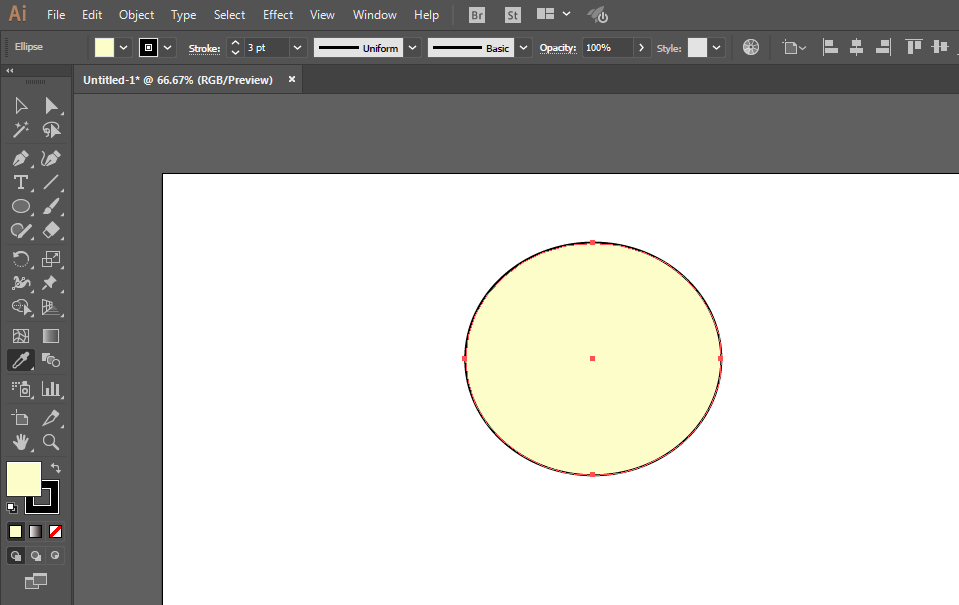Open Basic brush definition dropdown
The image size is (959, 605).
tap(524, 48)
